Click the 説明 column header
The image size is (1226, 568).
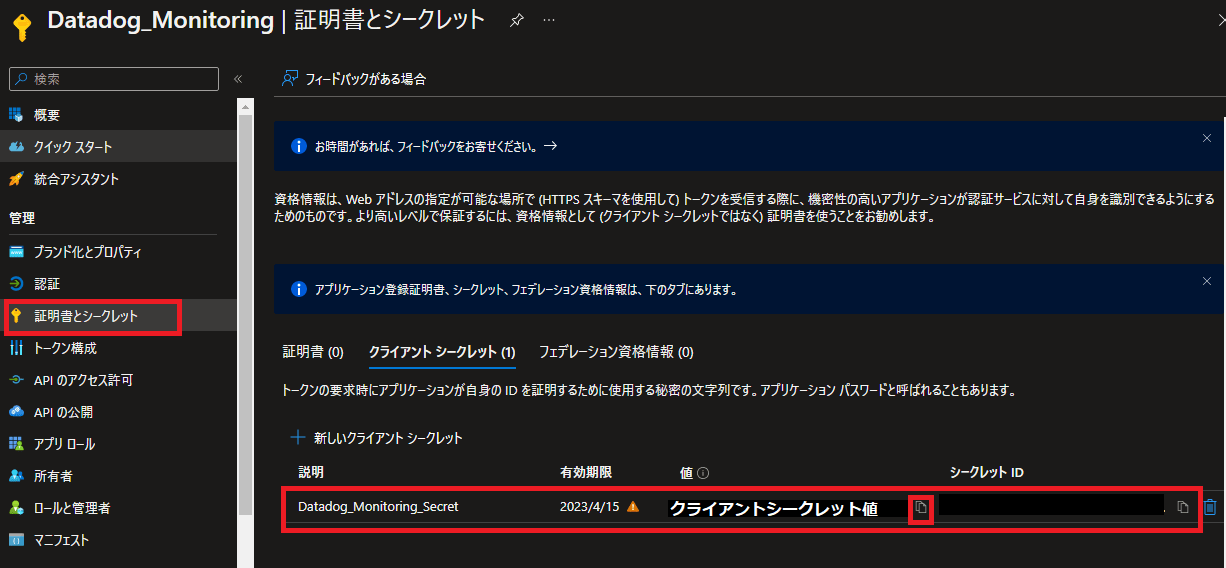pos(311,472)
